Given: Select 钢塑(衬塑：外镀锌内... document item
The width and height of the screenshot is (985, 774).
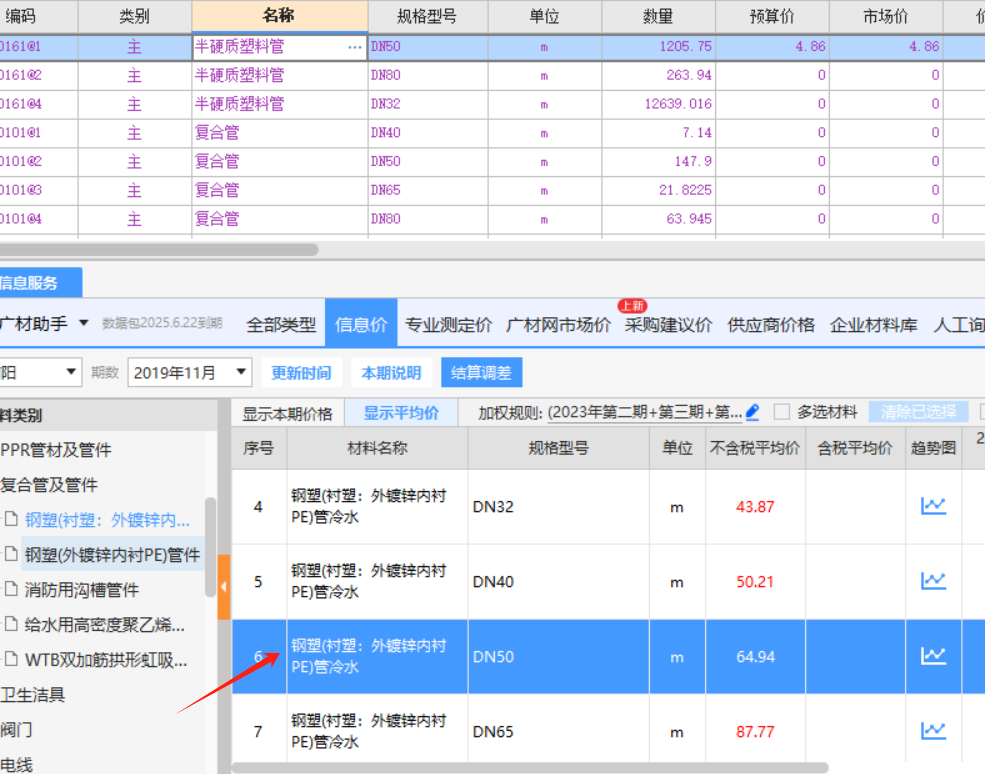Looking at the screenshot, I should point(107,520).
